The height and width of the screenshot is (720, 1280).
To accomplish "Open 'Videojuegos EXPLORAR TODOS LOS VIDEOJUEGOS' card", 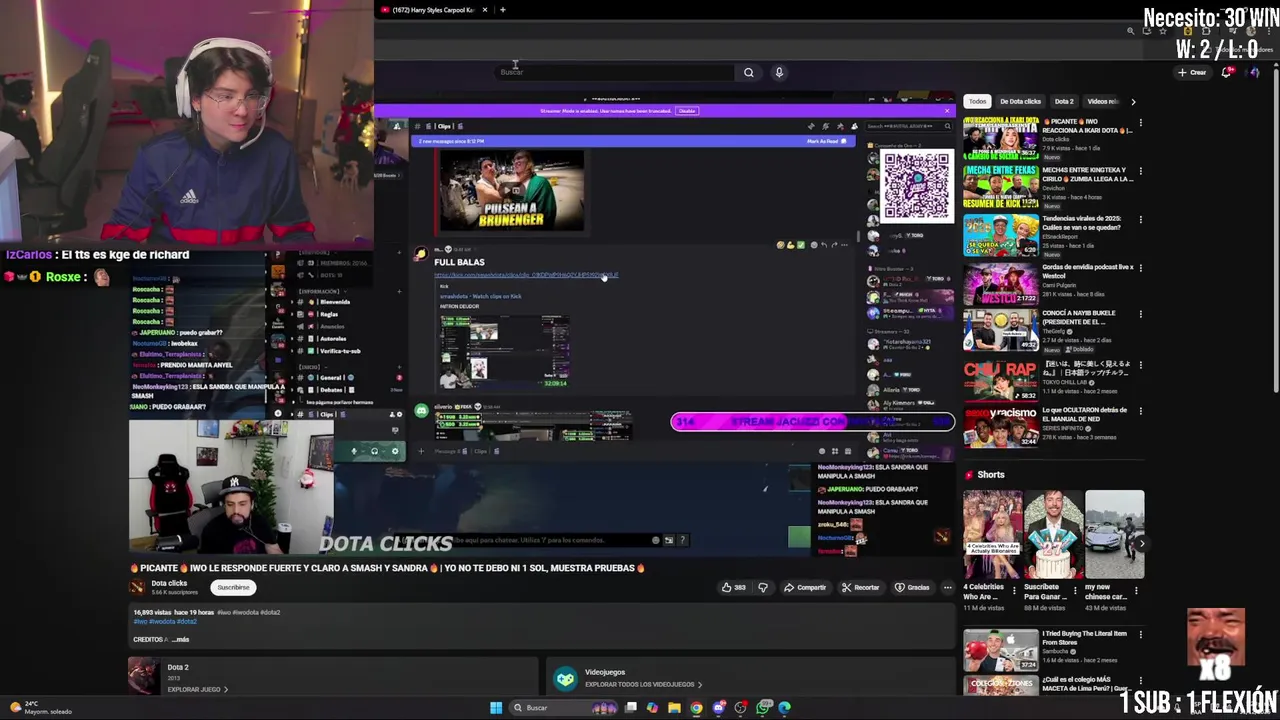I will pyautogui.click(x=750, y=678).
